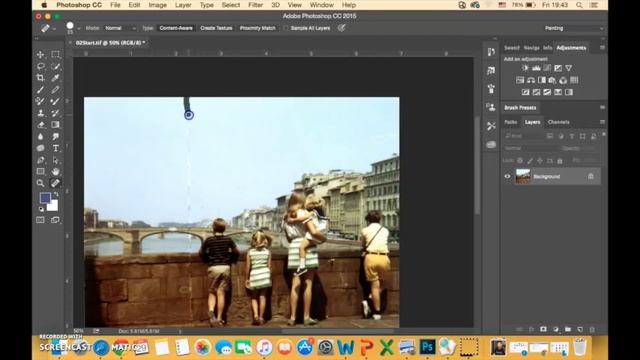This screenshot has height=360, width=640.
Task: Switch to the Channels tab
Action: (x=558, y=122)
